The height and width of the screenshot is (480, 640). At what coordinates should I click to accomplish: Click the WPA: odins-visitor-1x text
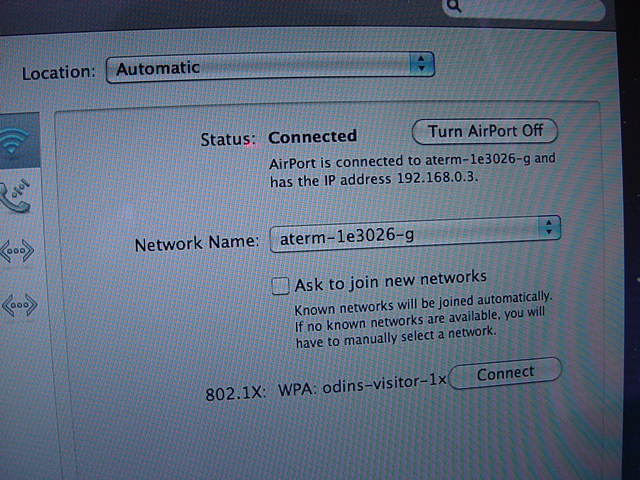point(362,385)
